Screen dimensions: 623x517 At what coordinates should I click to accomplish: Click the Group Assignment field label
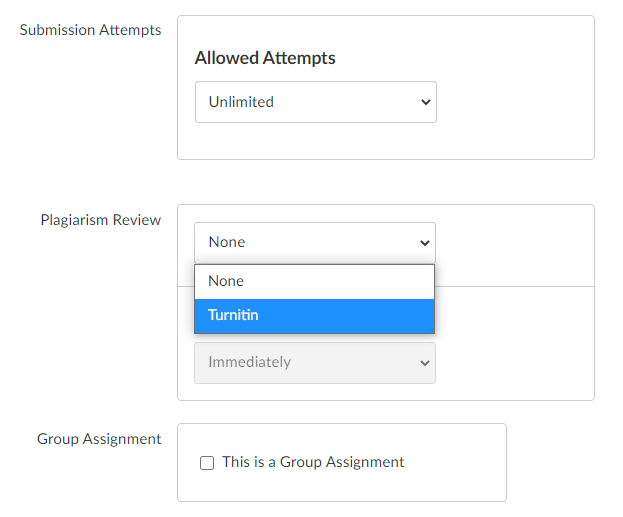[x=99, y=439]
